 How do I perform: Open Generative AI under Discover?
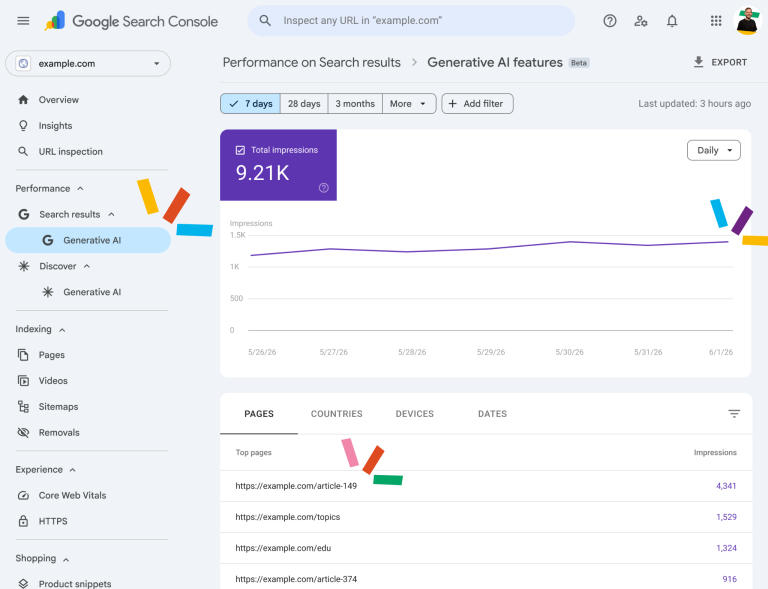88,292
